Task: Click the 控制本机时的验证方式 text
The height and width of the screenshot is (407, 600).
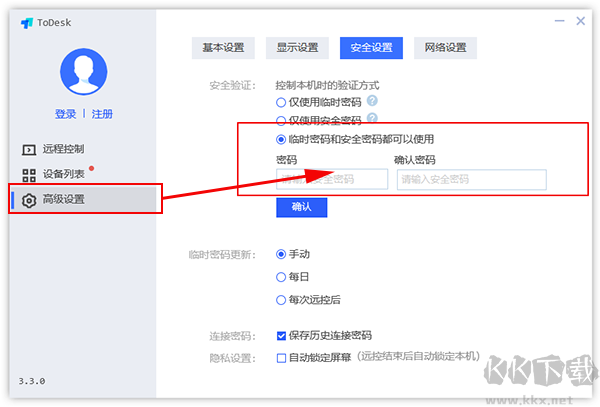Action: click(x=328, y=85)
